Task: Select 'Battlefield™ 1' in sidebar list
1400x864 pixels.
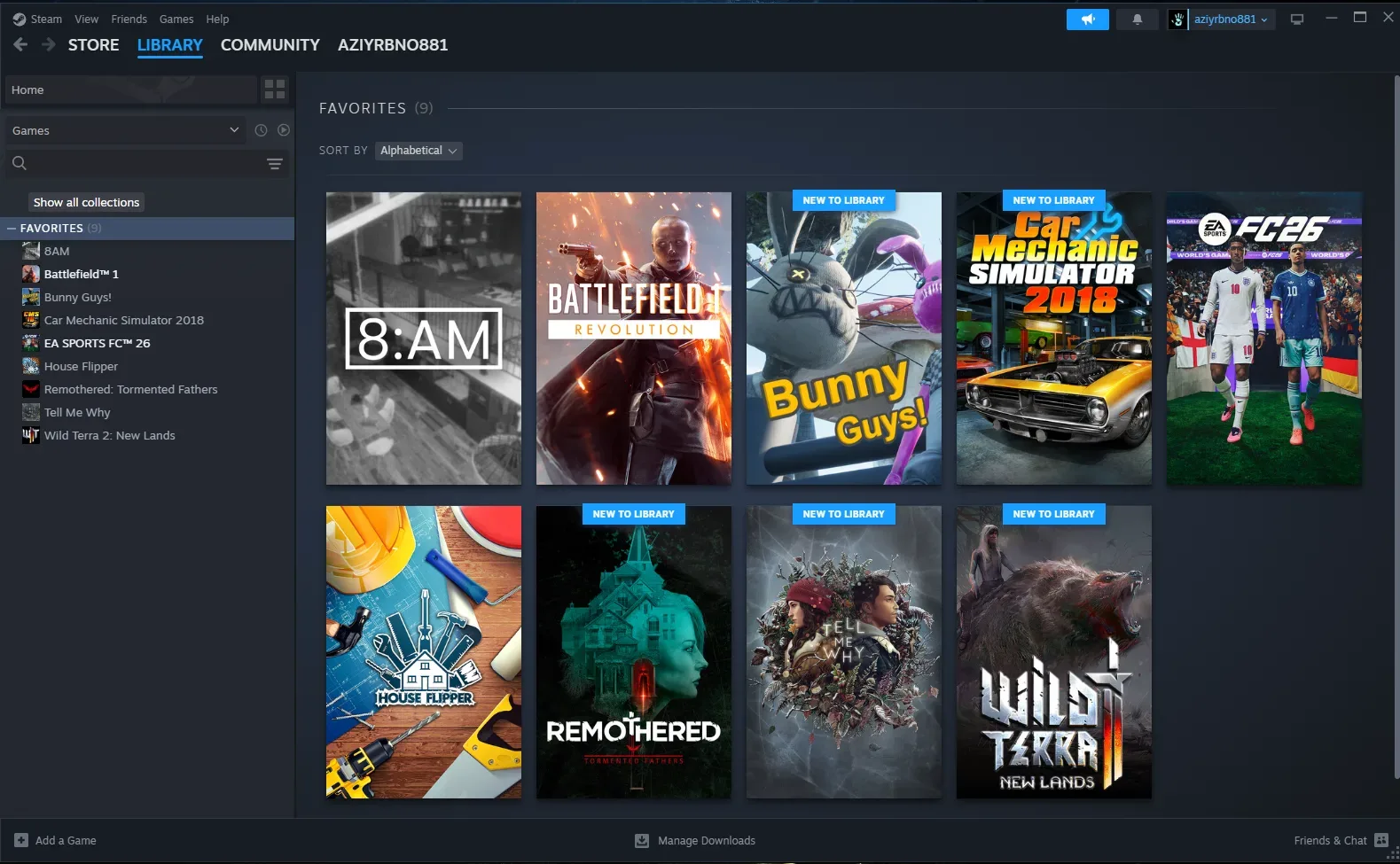Action: (82, 274)
